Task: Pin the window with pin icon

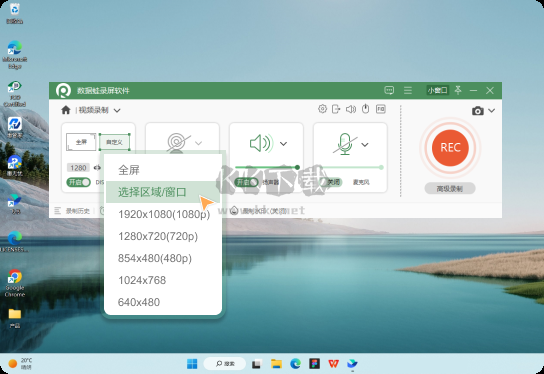Action: (x=458, y=90)
